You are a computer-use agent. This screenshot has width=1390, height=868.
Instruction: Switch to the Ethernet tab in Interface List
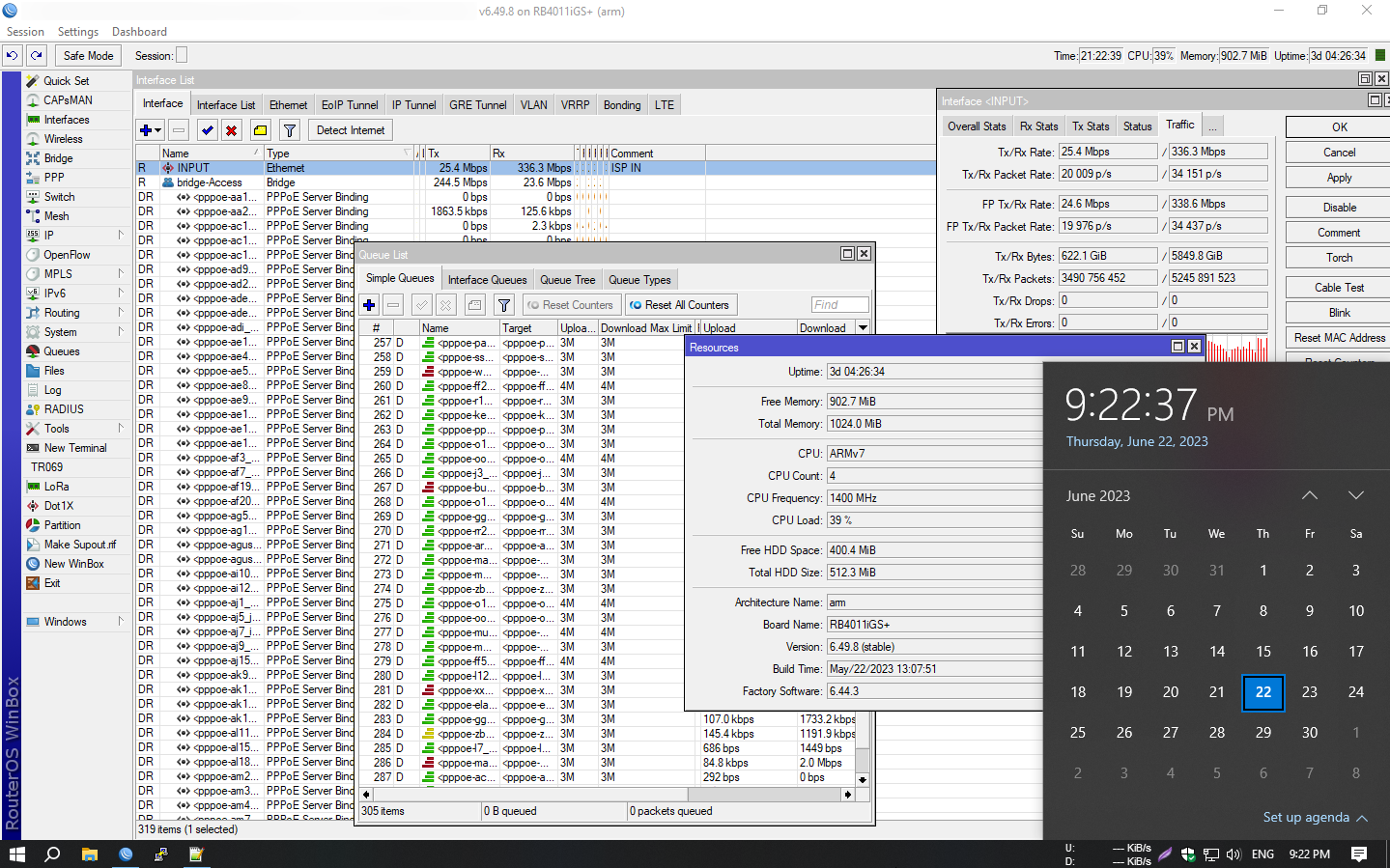tap(288, 105)
